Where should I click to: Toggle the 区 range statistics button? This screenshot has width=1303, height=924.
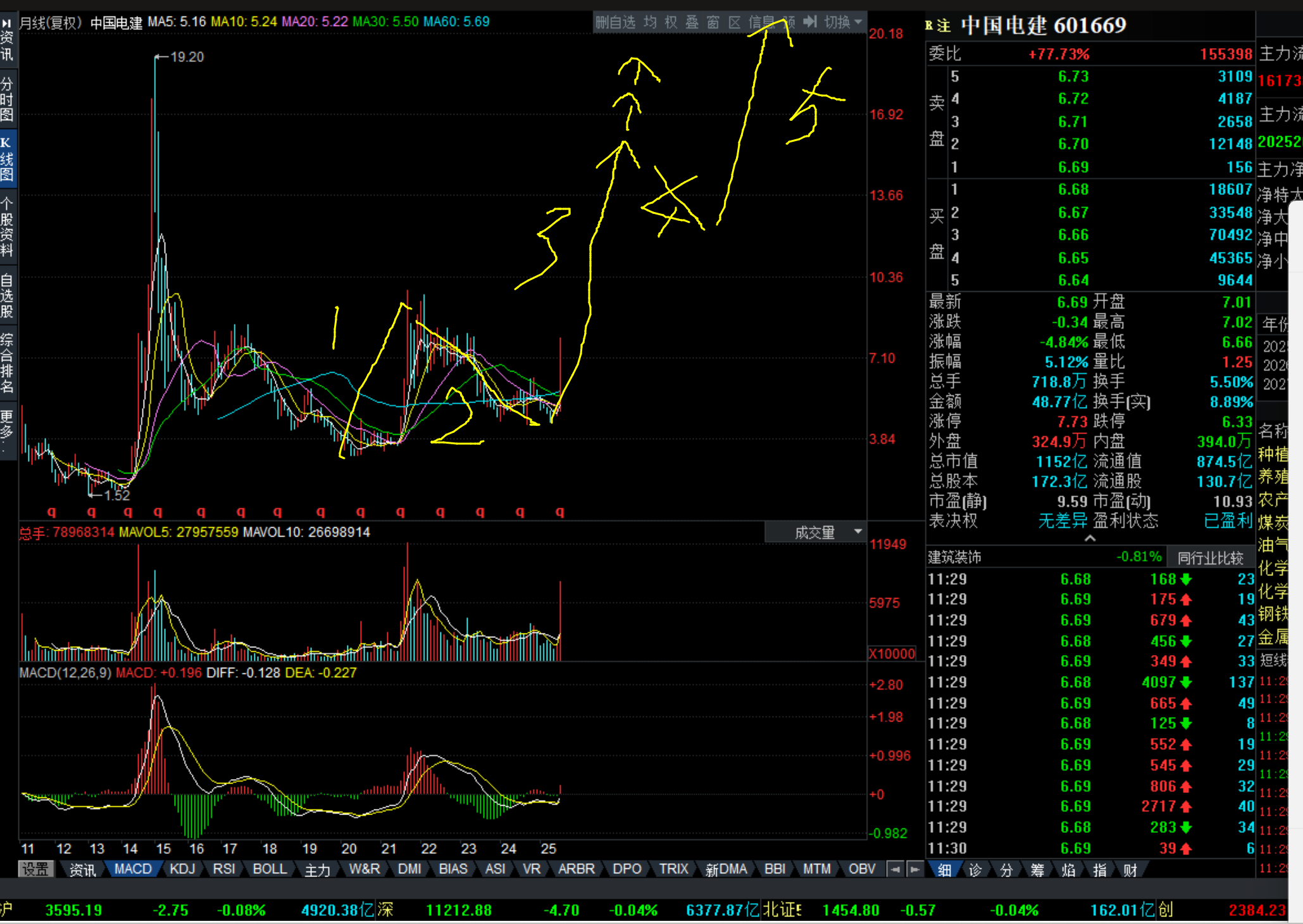point(734,23)
